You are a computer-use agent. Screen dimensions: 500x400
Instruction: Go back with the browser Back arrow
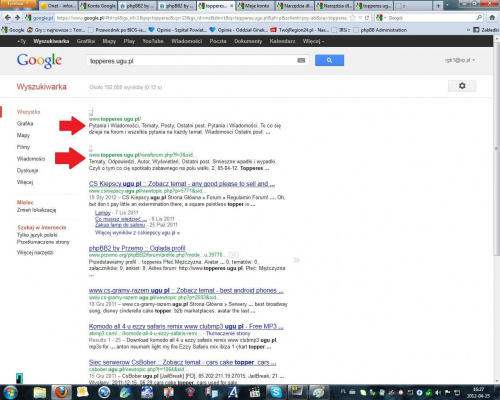click(x=8, y=18)
